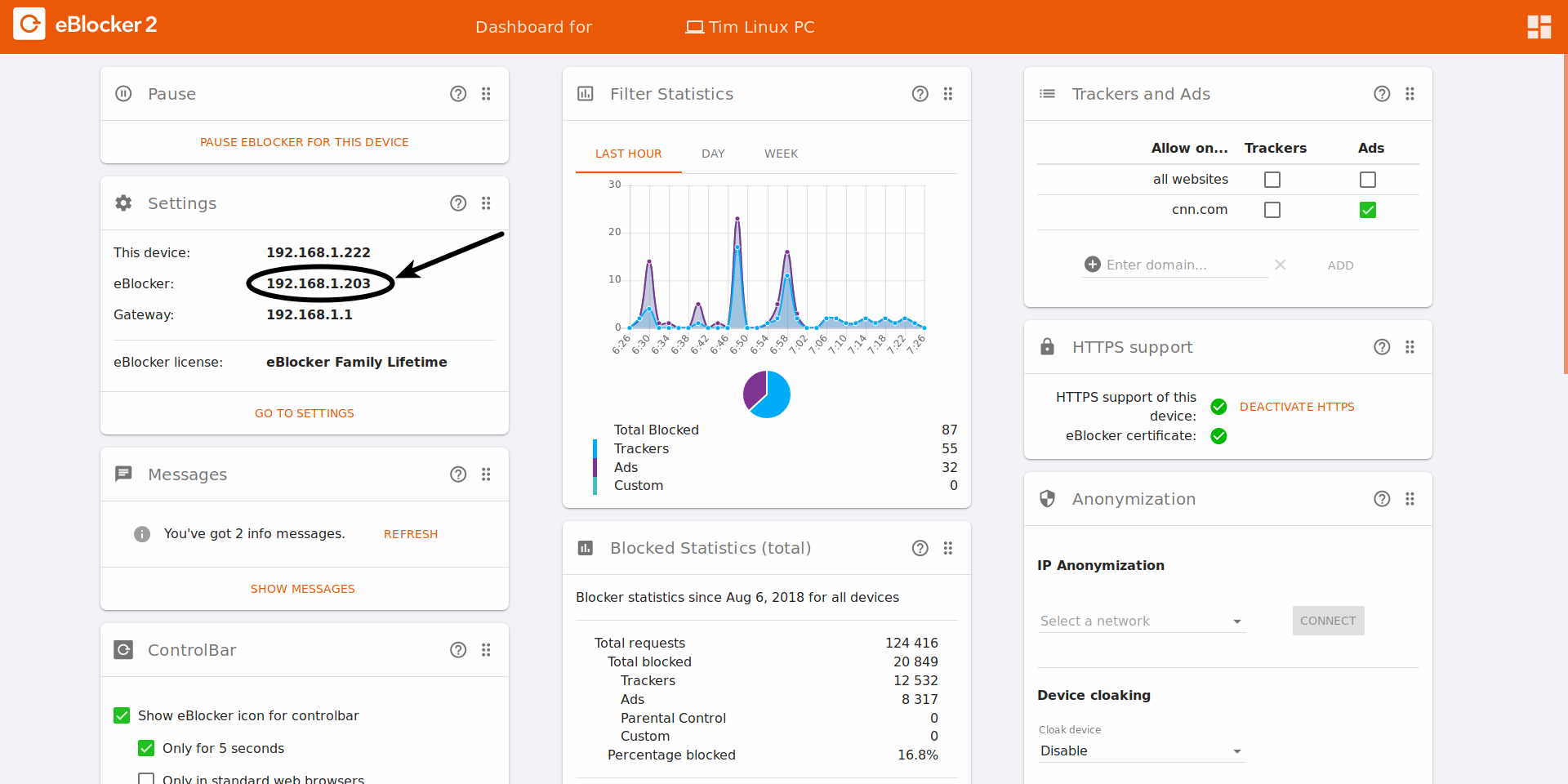
Task: Open help for Blocked Statistics card
Action: (920, 548)
